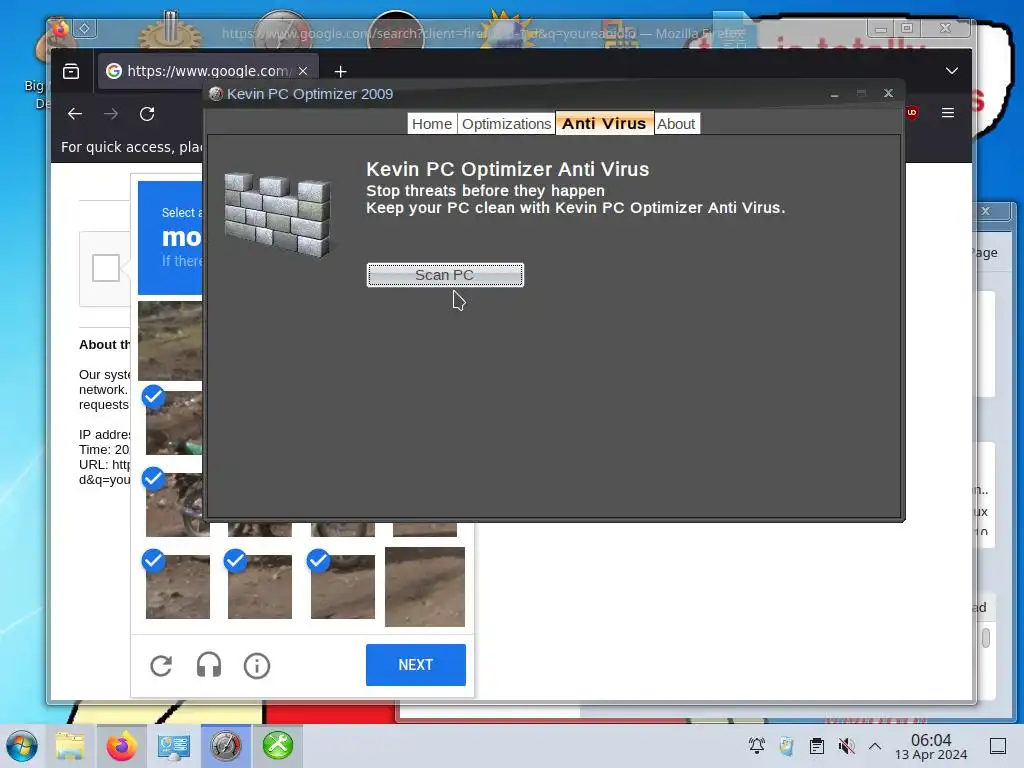Image resolution: width=1024 pixels, height=768 pixels.
Task: Open the Optimizations tab
Action: pyautogui.click(x=506, y=124)
